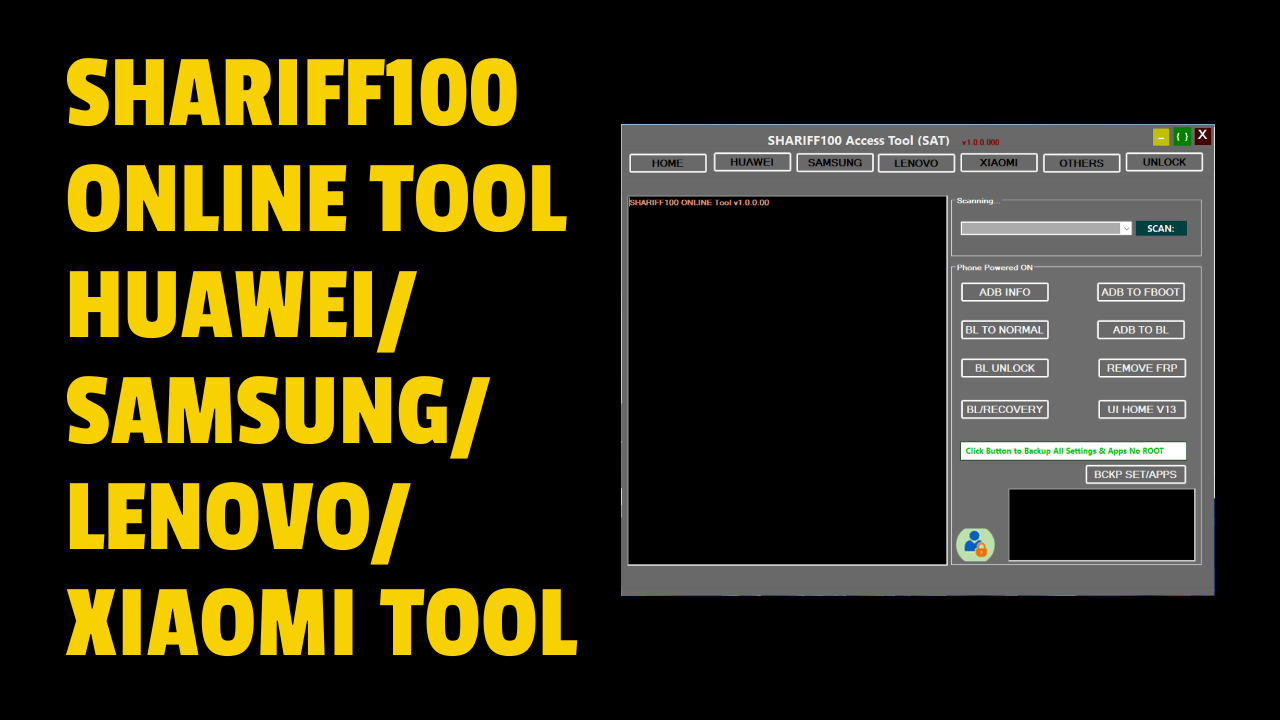1280x720 pixels.
Task: Click the ADB INFO button
Action: [x=1005, y=292]
